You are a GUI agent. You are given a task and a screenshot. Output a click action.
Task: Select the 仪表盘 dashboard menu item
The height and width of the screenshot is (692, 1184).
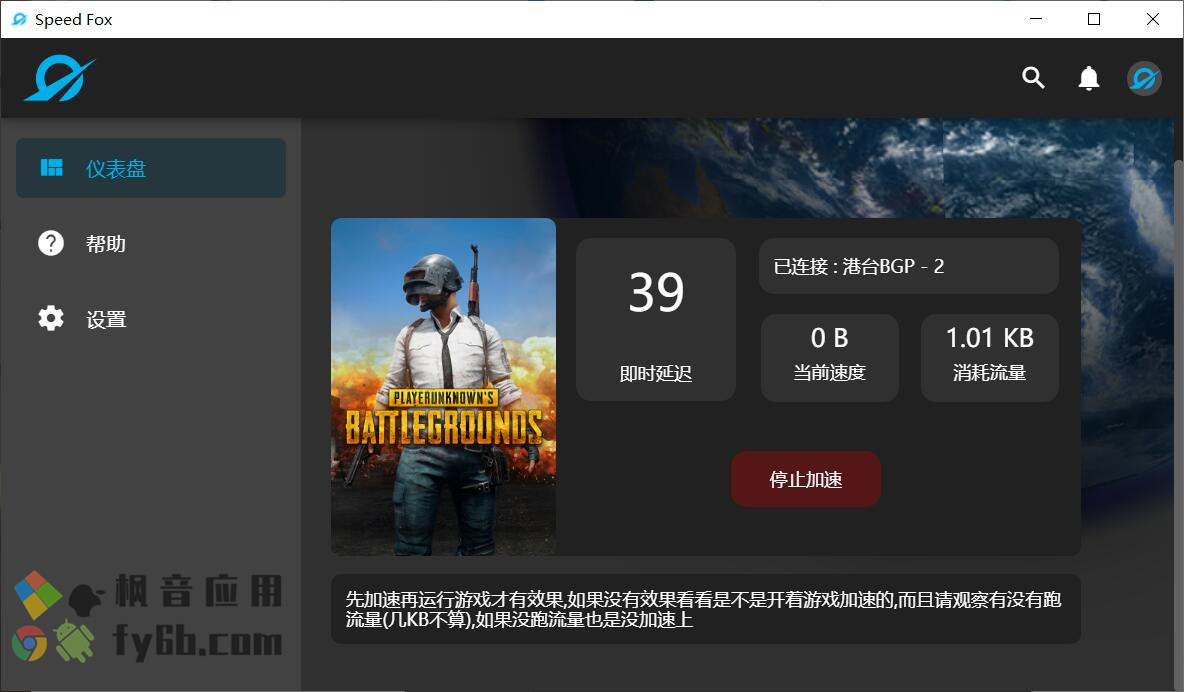(x=151, y=168)
